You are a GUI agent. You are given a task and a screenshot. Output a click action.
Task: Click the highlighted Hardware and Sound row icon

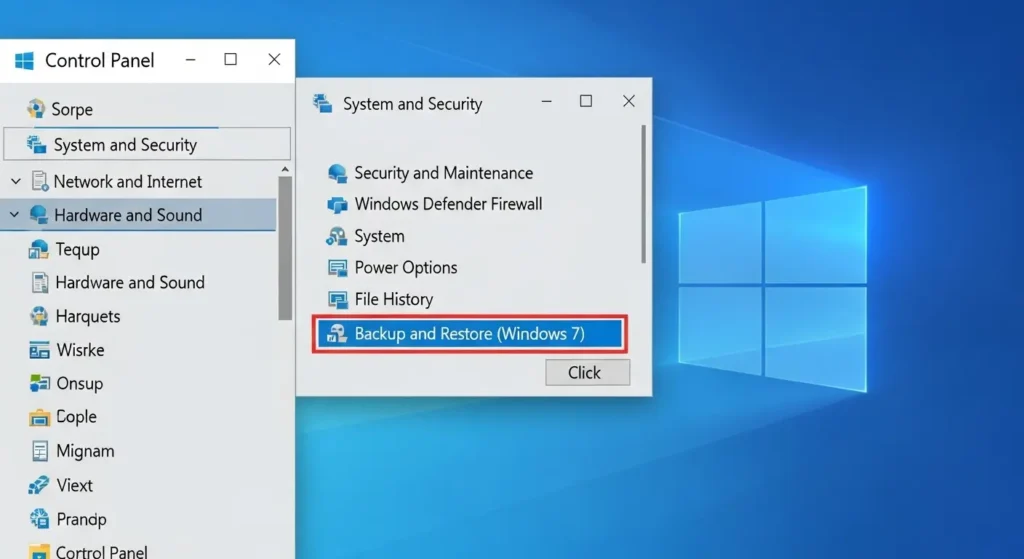[39, 214]
